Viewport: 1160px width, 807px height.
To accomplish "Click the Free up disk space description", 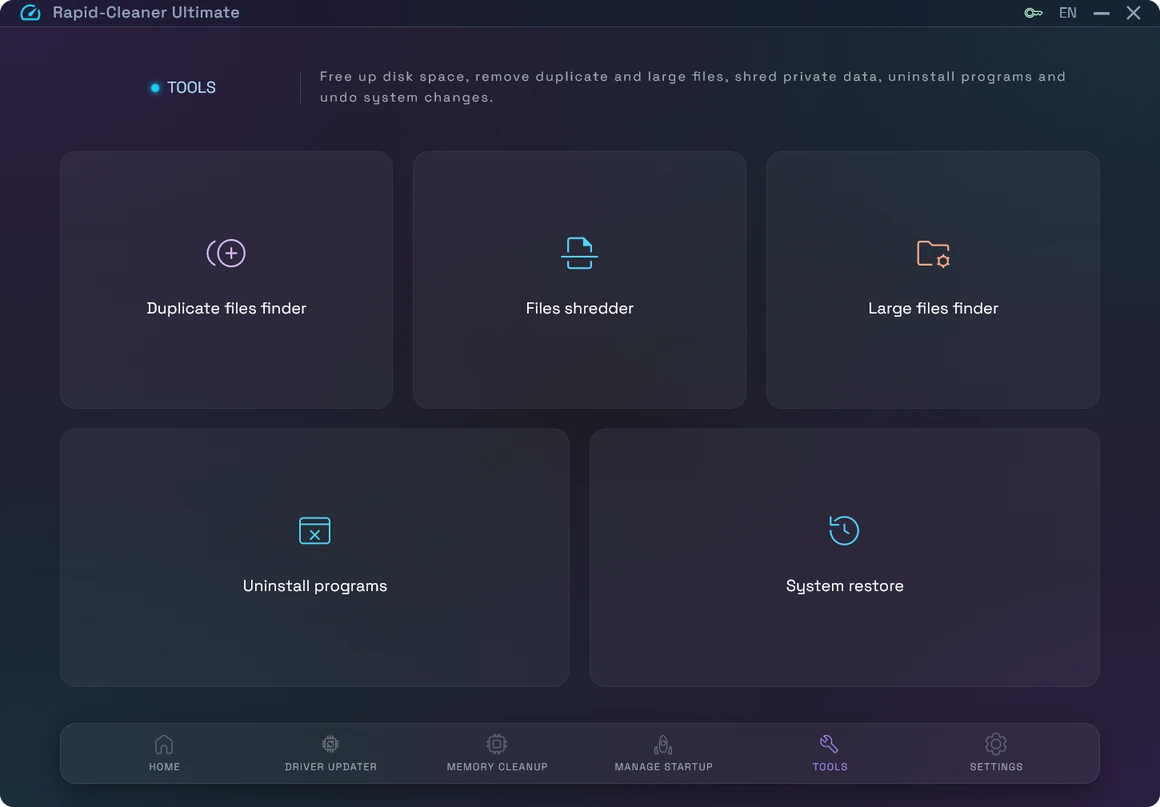I will [692, 87].
